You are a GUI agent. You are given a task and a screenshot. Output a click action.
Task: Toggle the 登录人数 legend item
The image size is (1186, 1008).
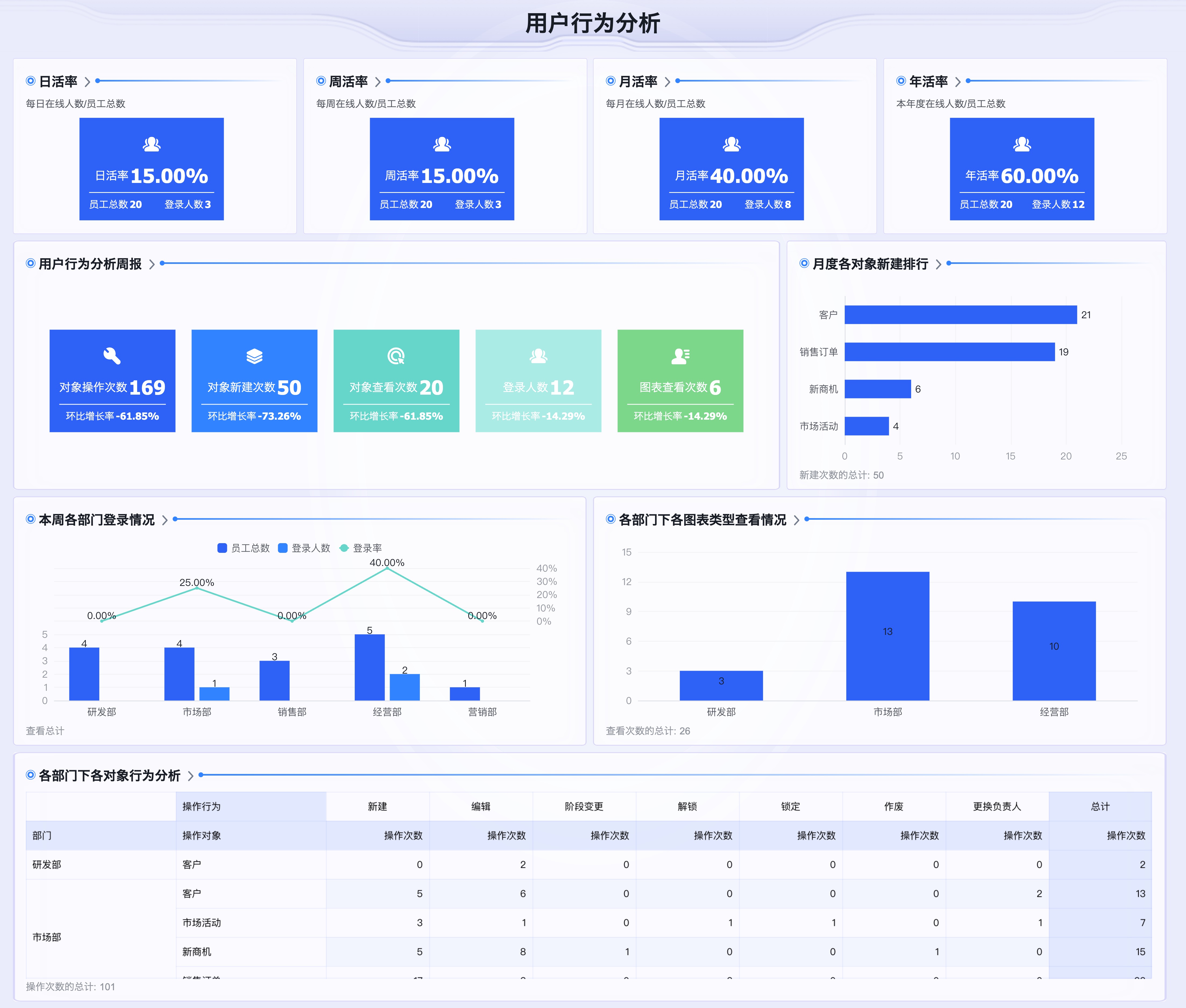304,547
